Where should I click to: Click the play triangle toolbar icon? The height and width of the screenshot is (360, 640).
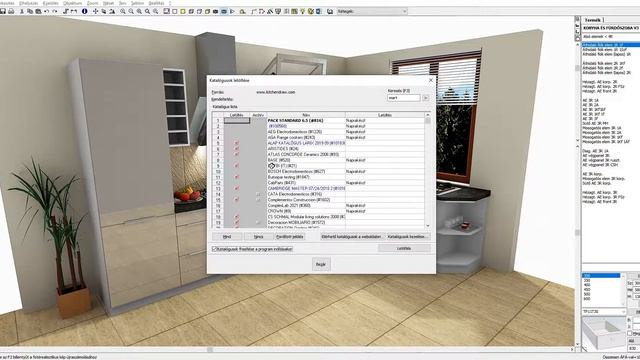click(232, 11)
